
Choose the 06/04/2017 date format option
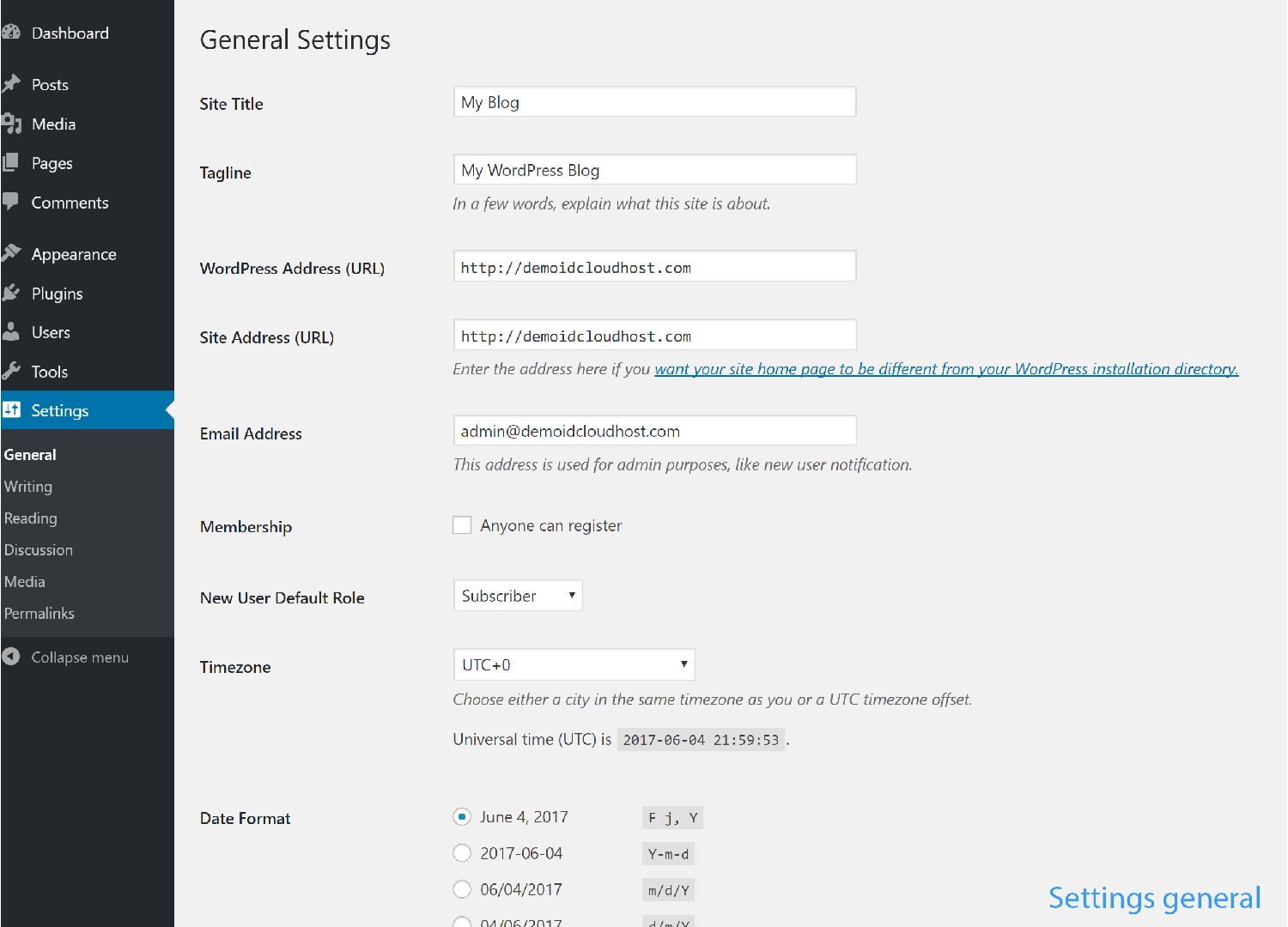(462, 888)
